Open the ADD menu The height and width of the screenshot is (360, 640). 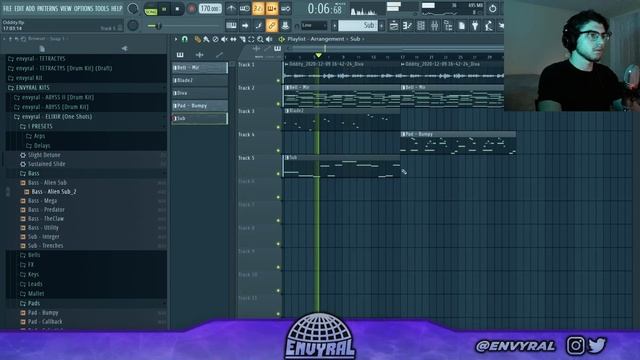pos(31,9)
